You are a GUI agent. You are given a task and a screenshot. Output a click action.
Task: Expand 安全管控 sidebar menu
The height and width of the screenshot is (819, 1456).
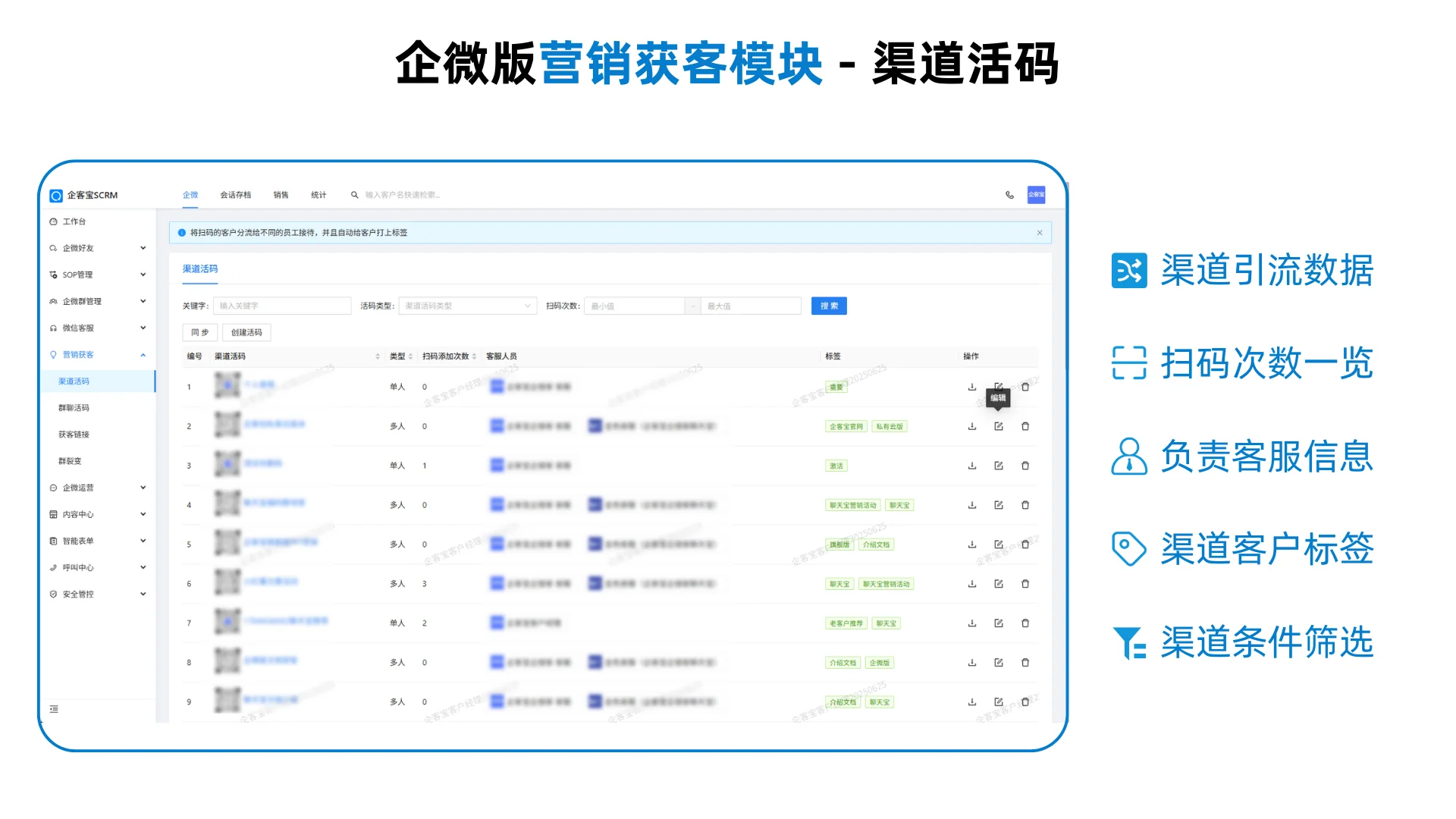coord(98,594)
